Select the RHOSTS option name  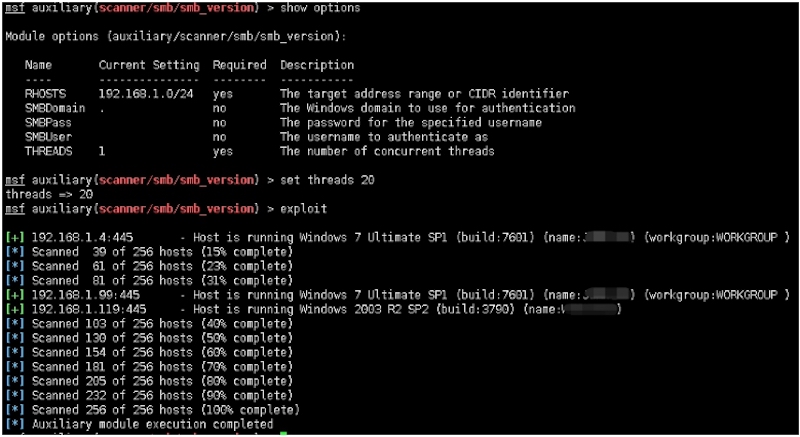click(x=45, y=93)
